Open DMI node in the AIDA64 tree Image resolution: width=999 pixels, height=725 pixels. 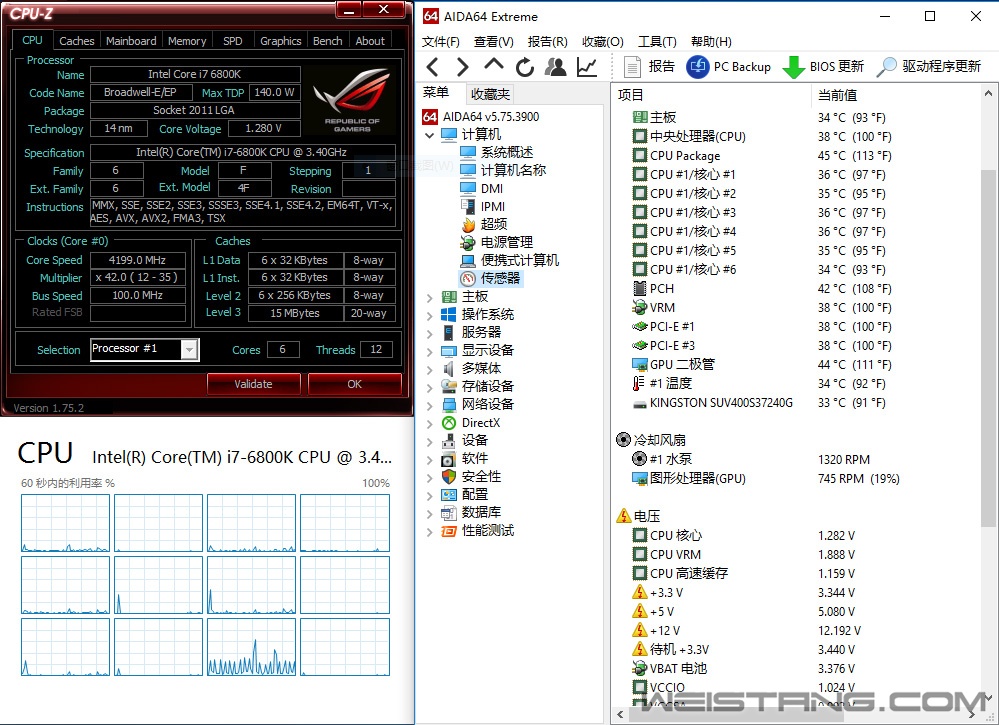click(482, 189)
